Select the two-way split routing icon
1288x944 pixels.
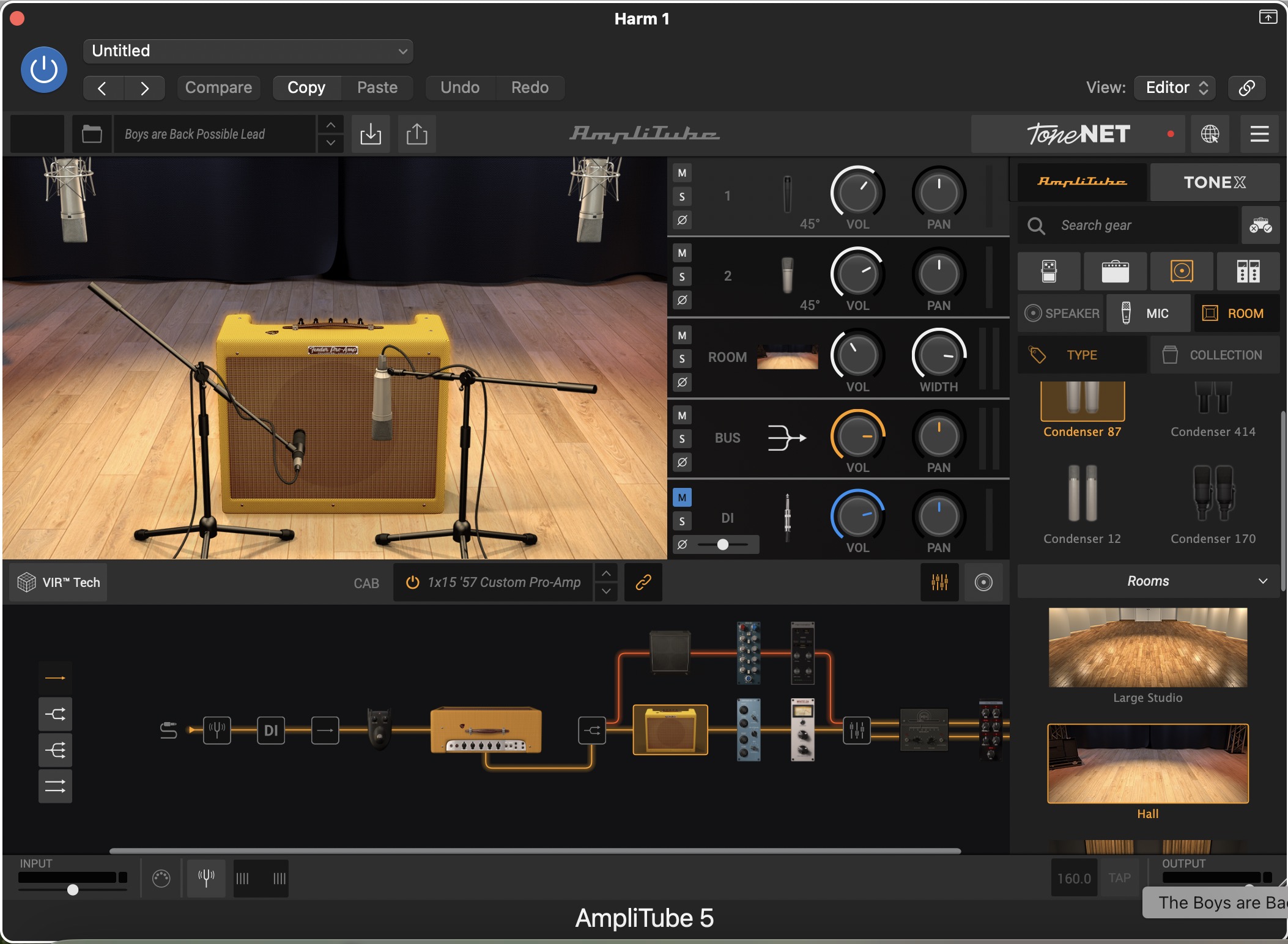click(55, 714)
